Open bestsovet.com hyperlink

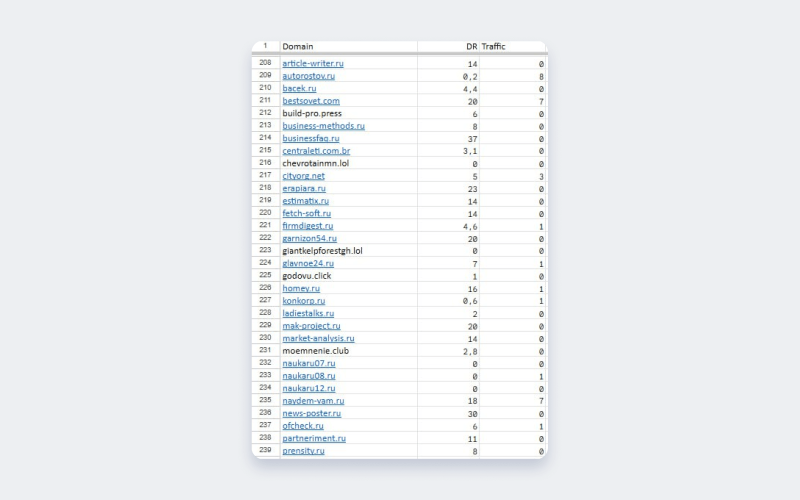click(311, 101)
